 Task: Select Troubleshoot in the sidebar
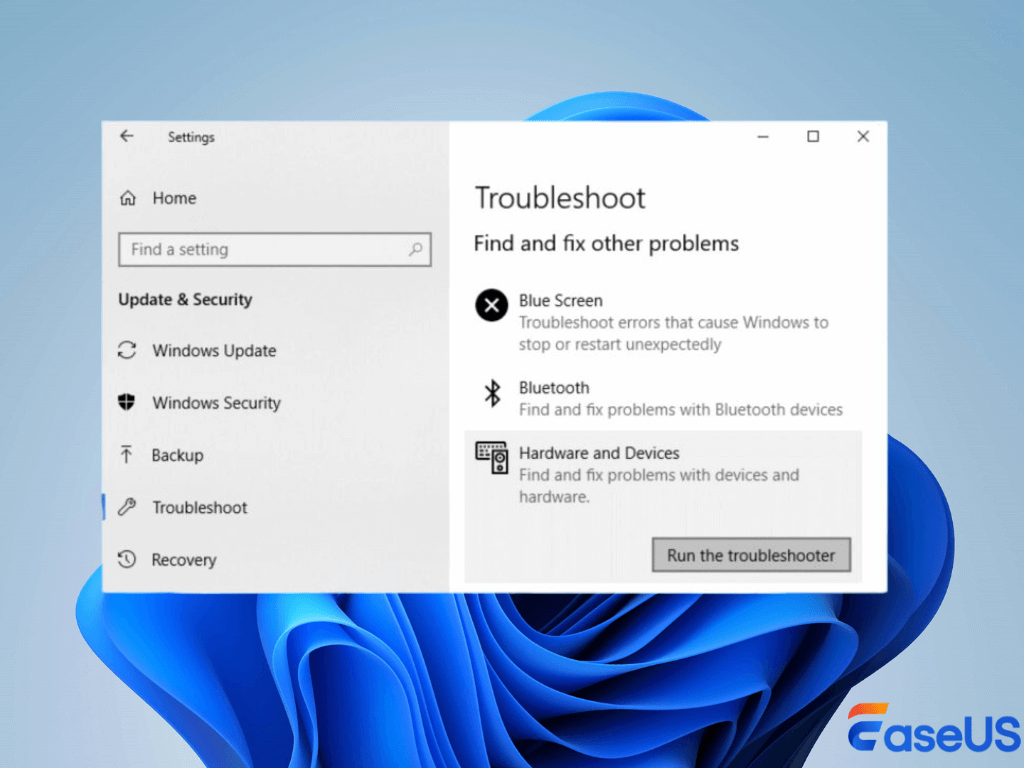tap(200, 507)
